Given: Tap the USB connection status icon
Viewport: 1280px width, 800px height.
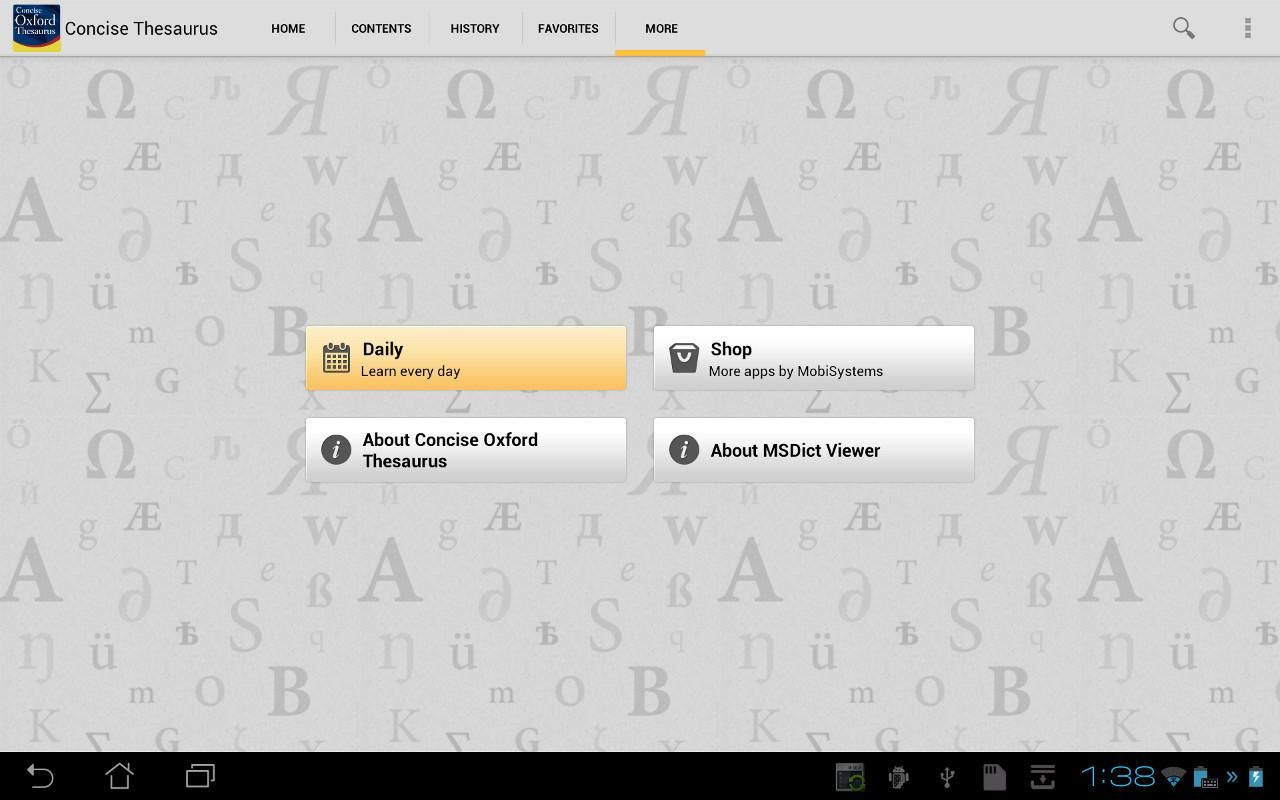Looking at the screenshot, I should pyautogui.click(x=946, y=776).
